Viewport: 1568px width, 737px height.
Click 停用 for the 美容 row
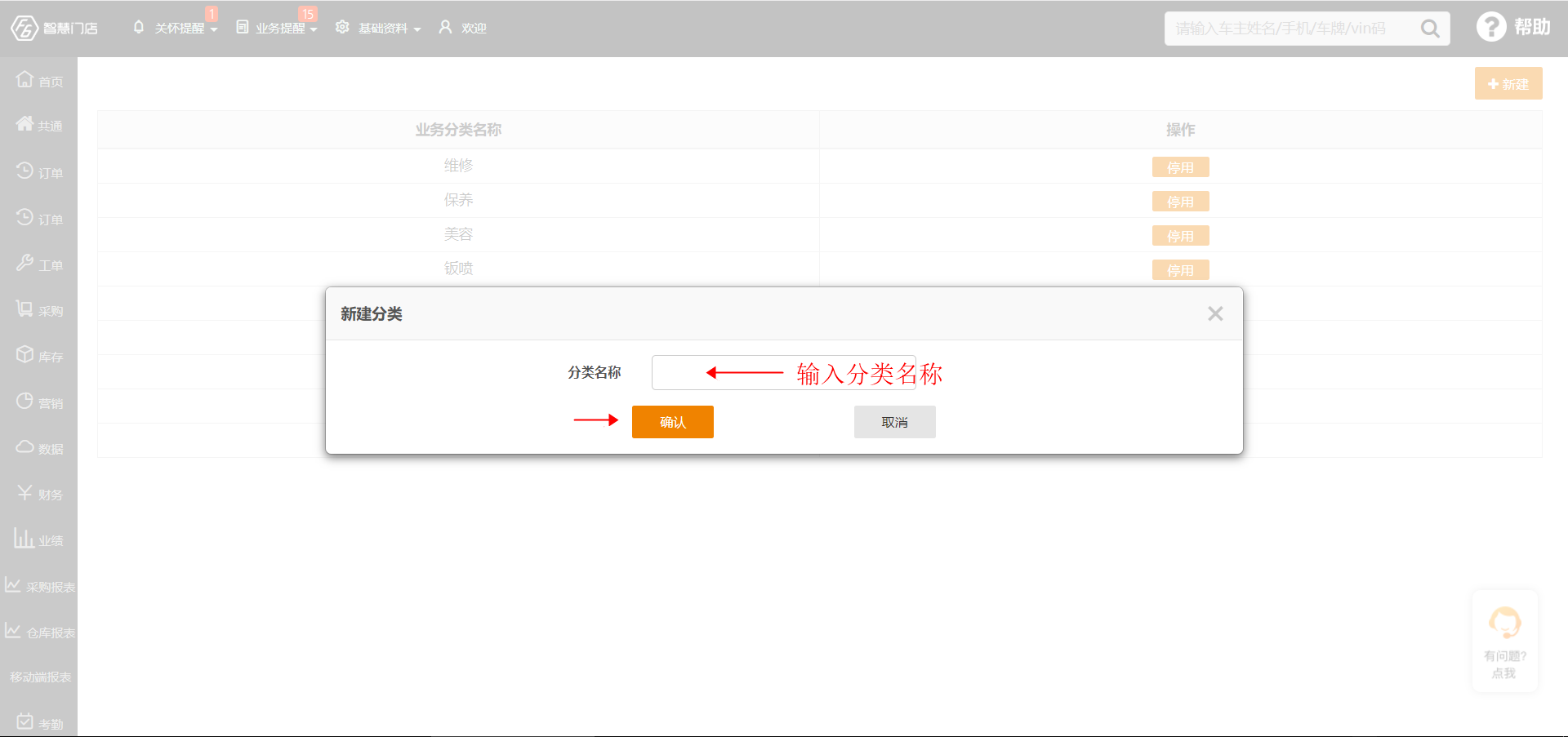click(x=1181, y=236)
